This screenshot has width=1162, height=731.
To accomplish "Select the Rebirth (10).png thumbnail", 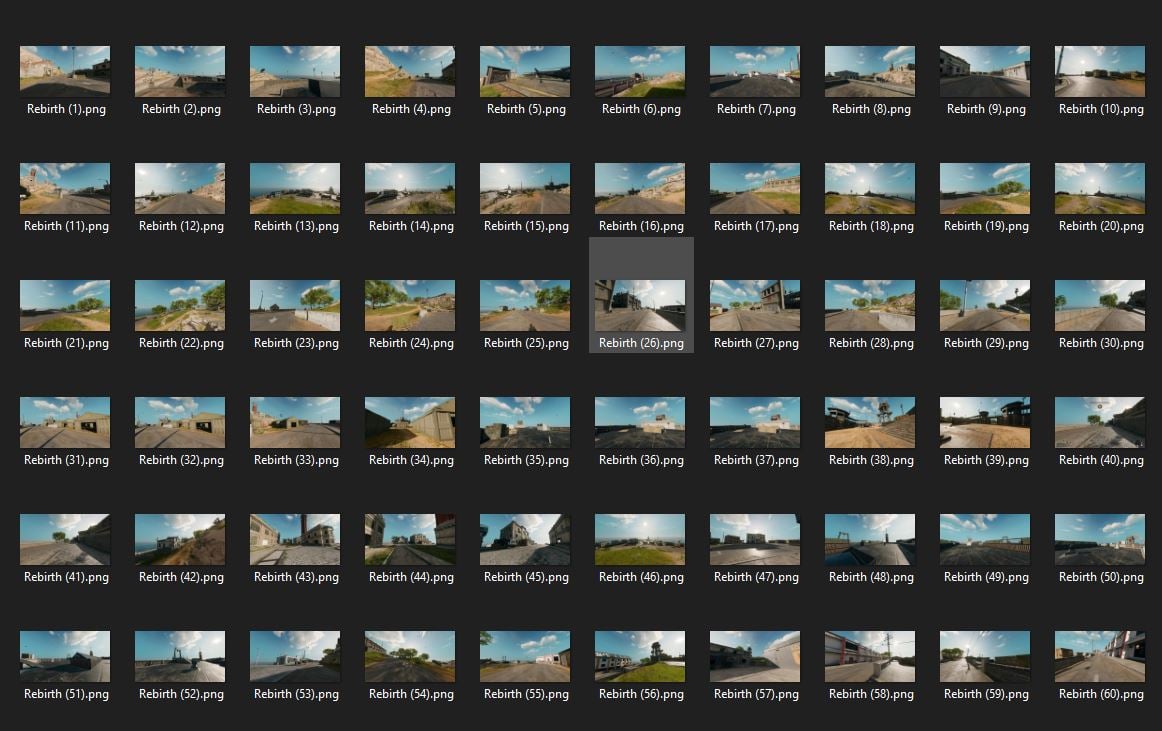I will pos(1100,71).
